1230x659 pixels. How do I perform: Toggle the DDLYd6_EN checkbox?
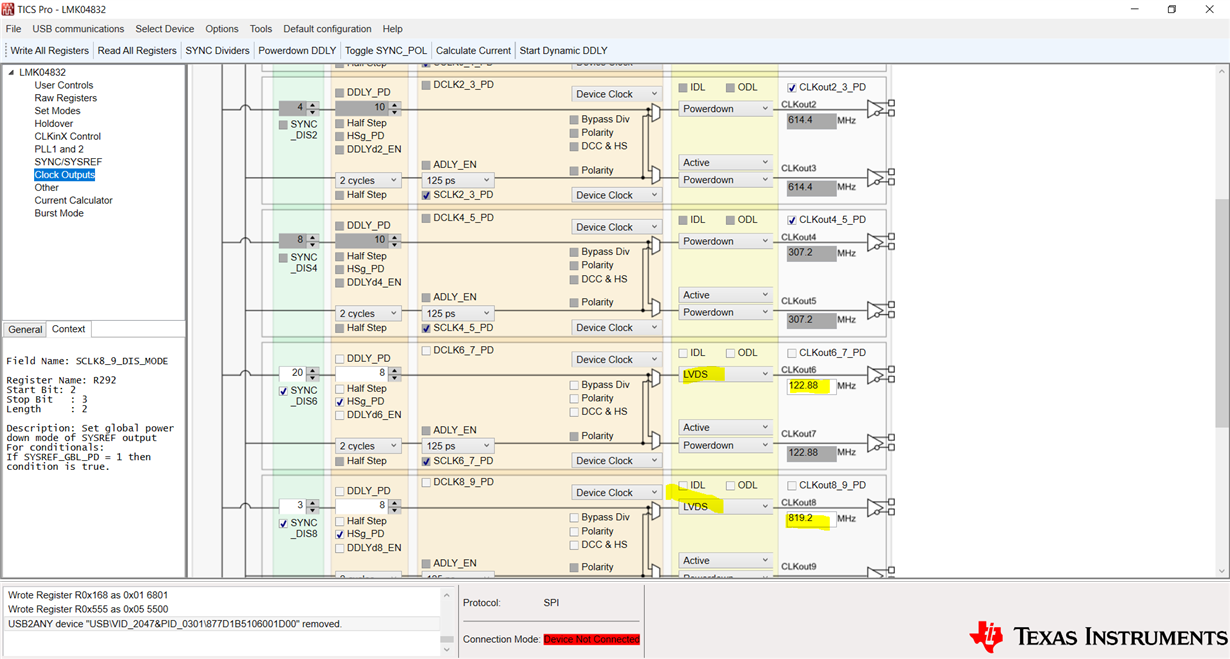point(340,415)
